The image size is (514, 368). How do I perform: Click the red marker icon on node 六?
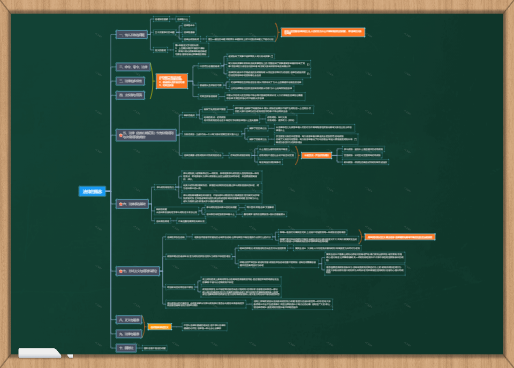click(x=121, y=204)
